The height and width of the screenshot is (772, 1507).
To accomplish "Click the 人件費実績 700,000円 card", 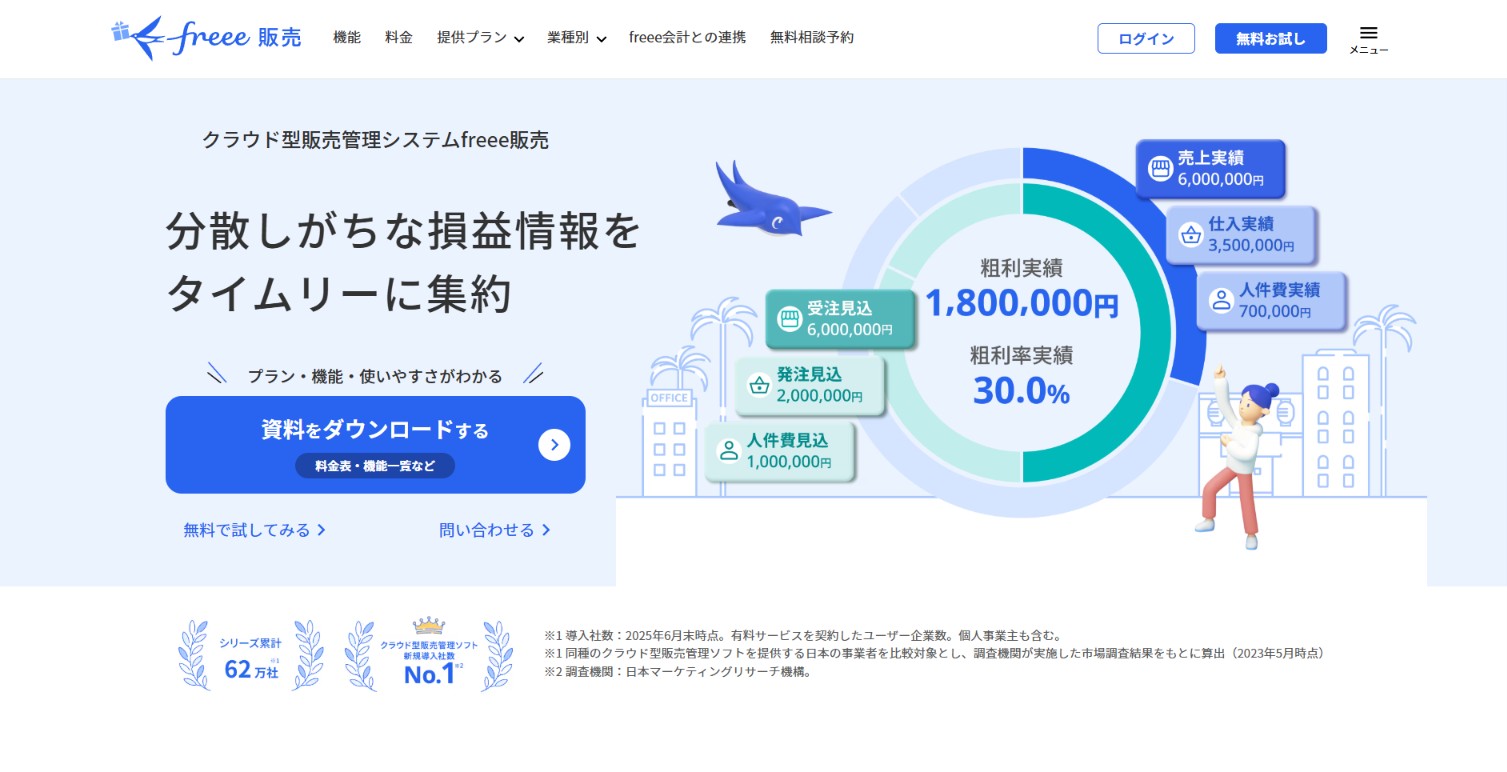I will (x=1271, y=300).
